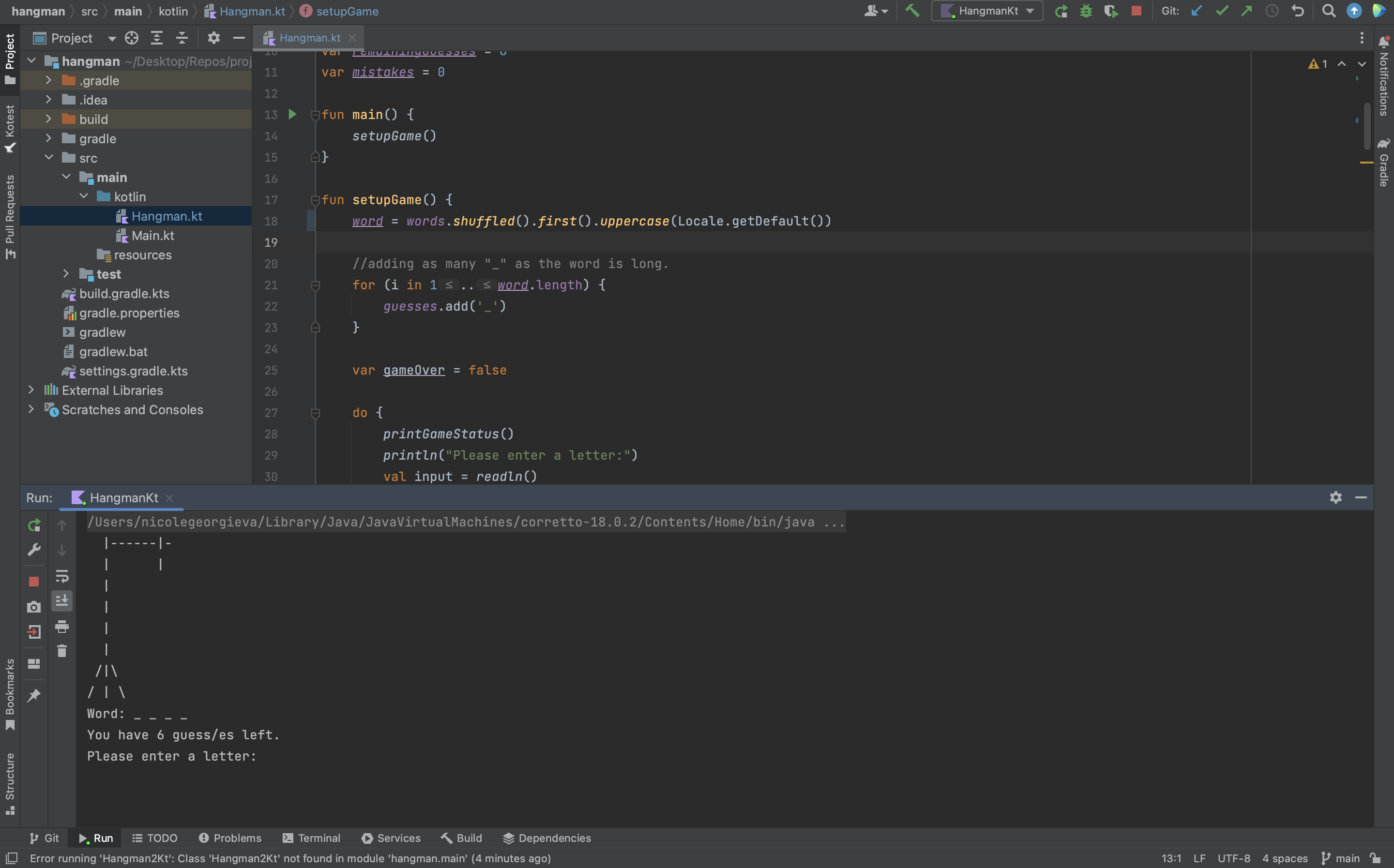Clear the Run console with the trash icon
The height and width of the screenshot is (868, 1394).
click(x=62, y=650)
